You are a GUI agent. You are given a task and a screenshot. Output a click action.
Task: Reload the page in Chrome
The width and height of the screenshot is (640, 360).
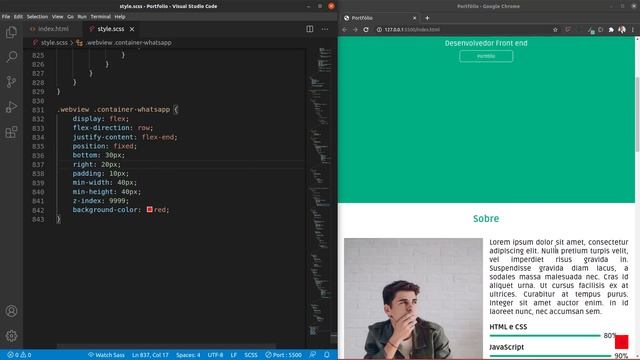coord(366,29)
